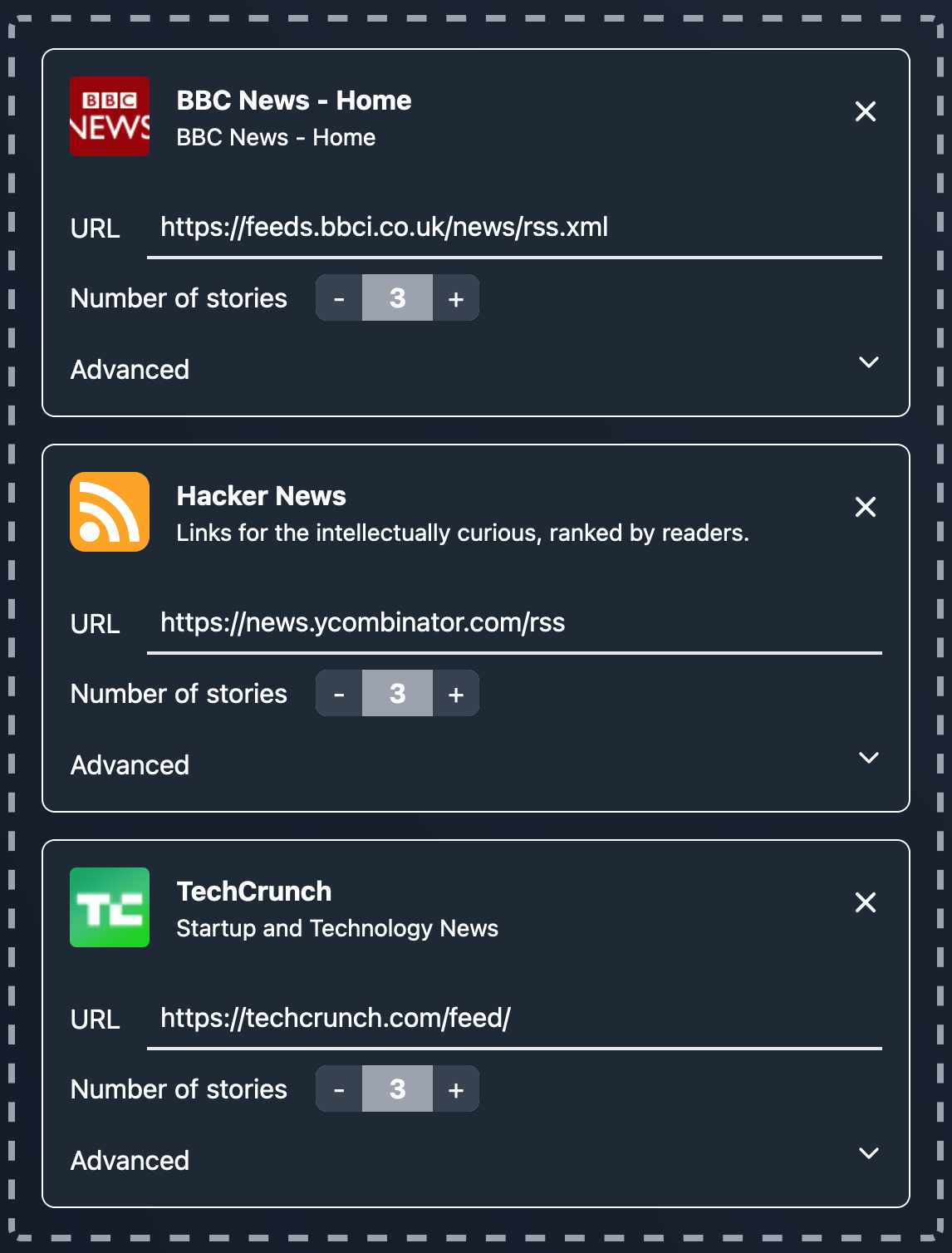Decrease Hacker News story count
Screen dimensions: 952x1253
pyautogui.click(x=339, y=694)
